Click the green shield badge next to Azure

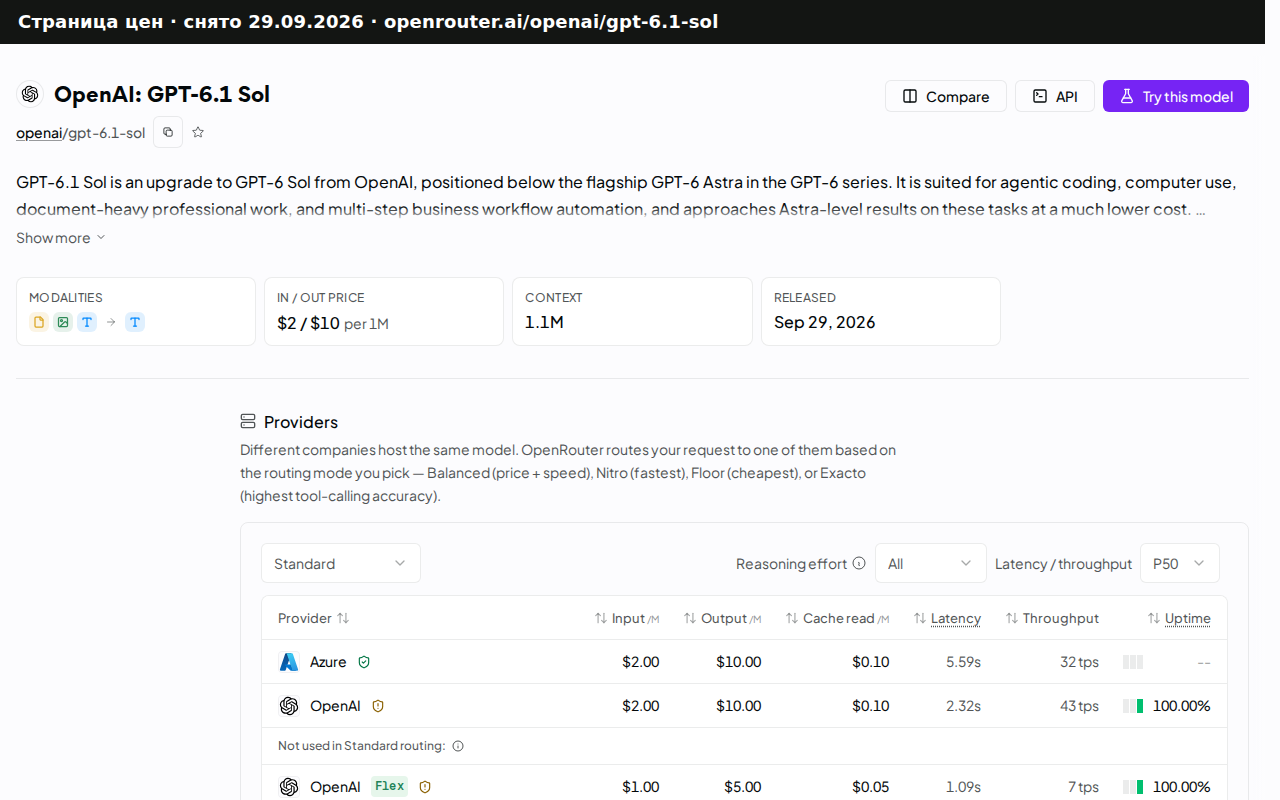[364, 662]
